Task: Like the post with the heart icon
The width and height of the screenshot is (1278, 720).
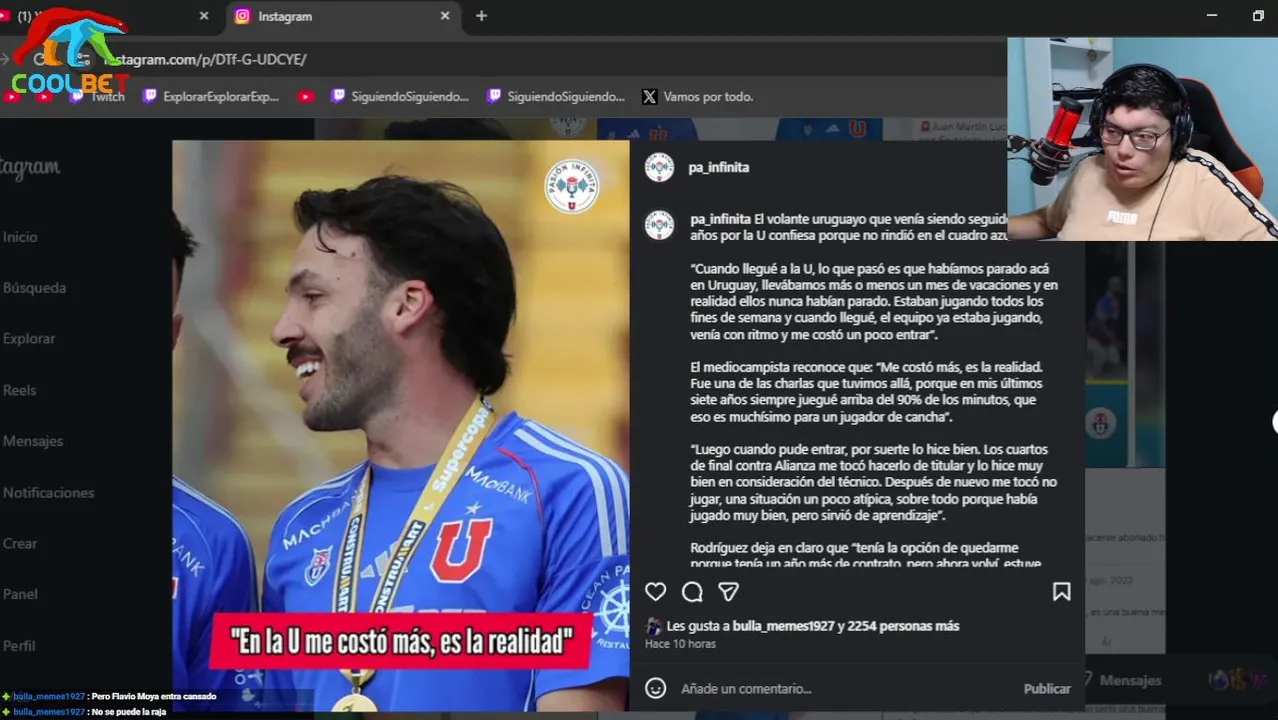Action: [655, 592]
